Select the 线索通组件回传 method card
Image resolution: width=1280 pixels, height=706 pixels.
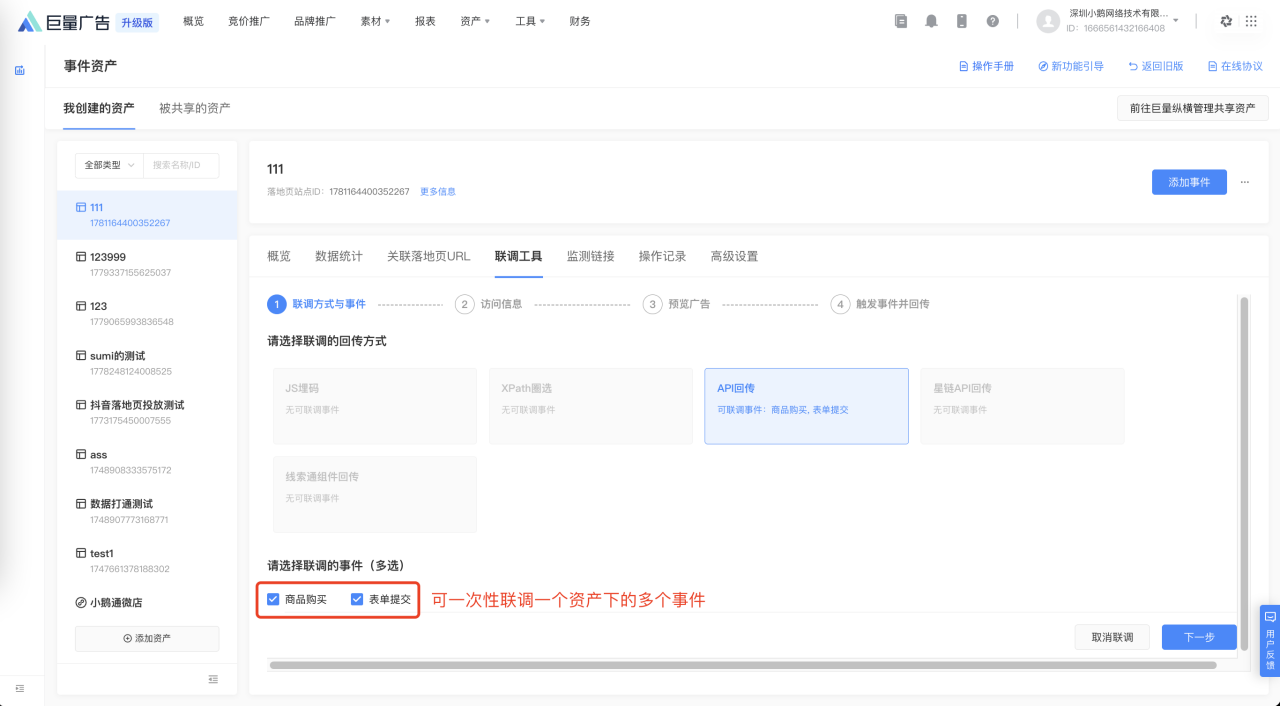[x=375, y=494]
